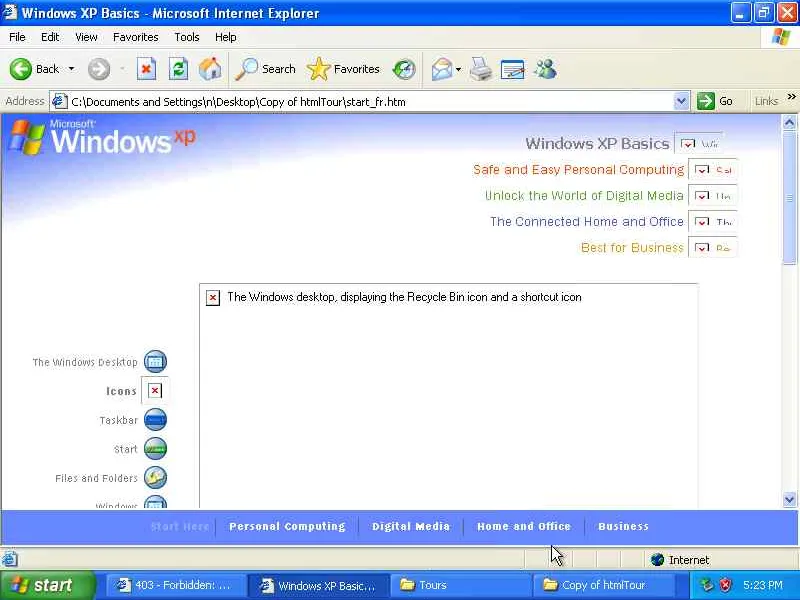The height and width of the screenshot is (600, 800).
Task: Open the Help menu
Action: pos(226,37)
